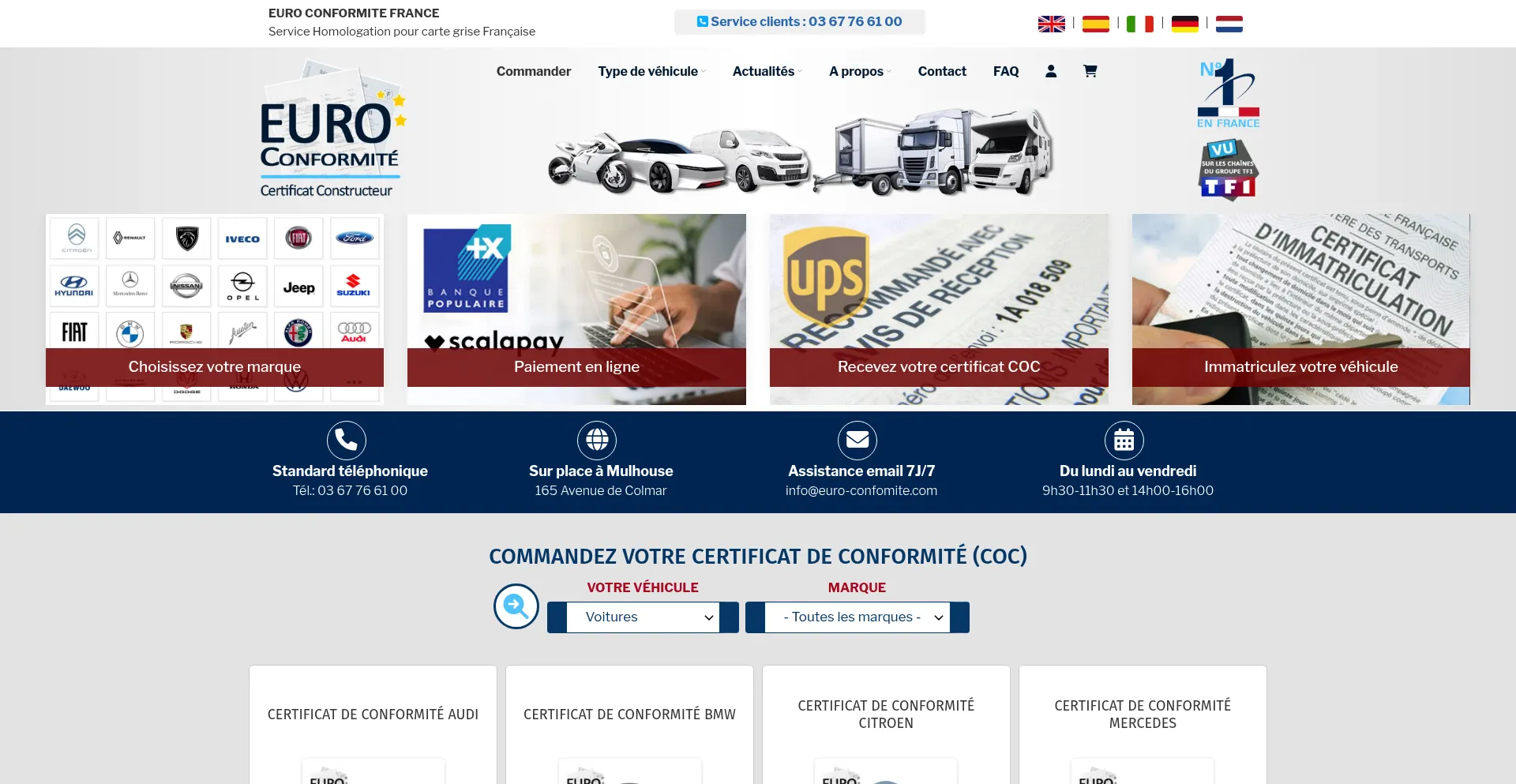Open Certificat de Conformité Audi link
Viewport: 1516px width, 784px height.
click(373, 714)
